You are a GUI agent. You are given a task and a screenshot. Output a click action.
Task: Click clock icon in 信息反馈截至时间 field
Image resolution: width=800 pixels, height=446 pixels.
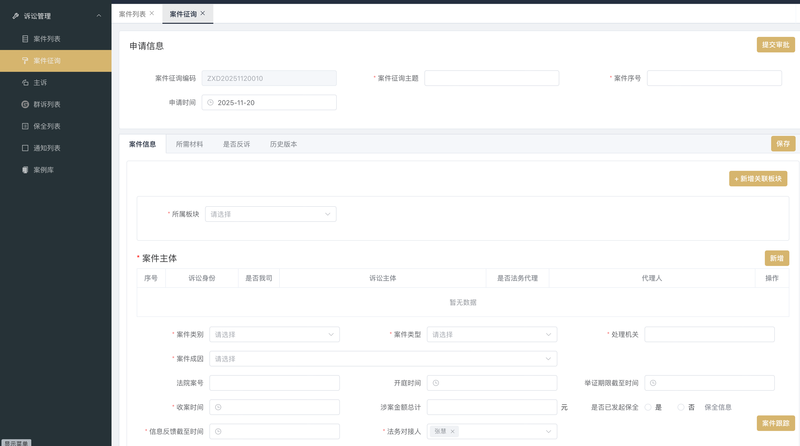pyautogui.click(x=218, y=432)
